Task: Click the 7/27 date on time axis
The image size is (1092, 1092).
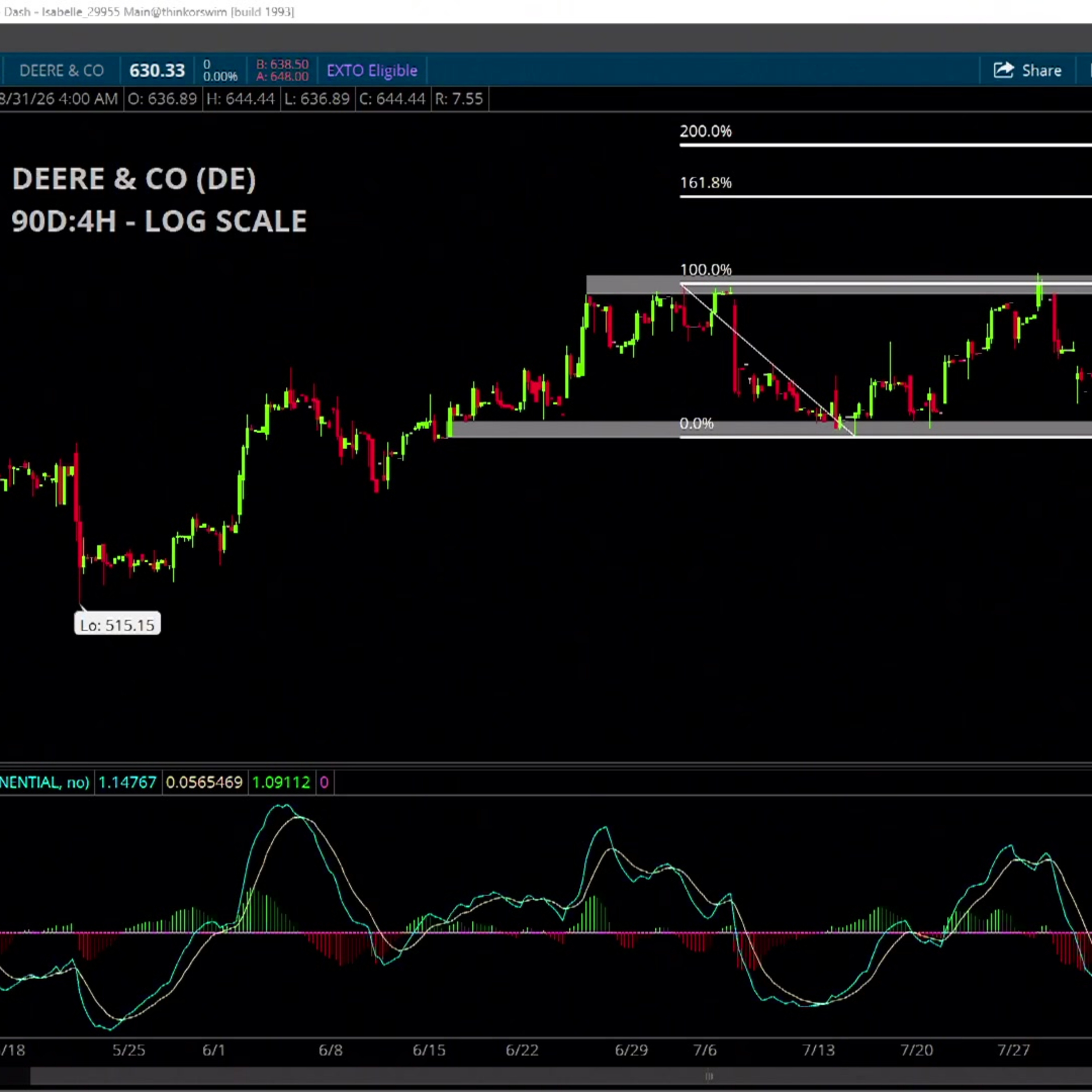Action: [1014, 1050]
